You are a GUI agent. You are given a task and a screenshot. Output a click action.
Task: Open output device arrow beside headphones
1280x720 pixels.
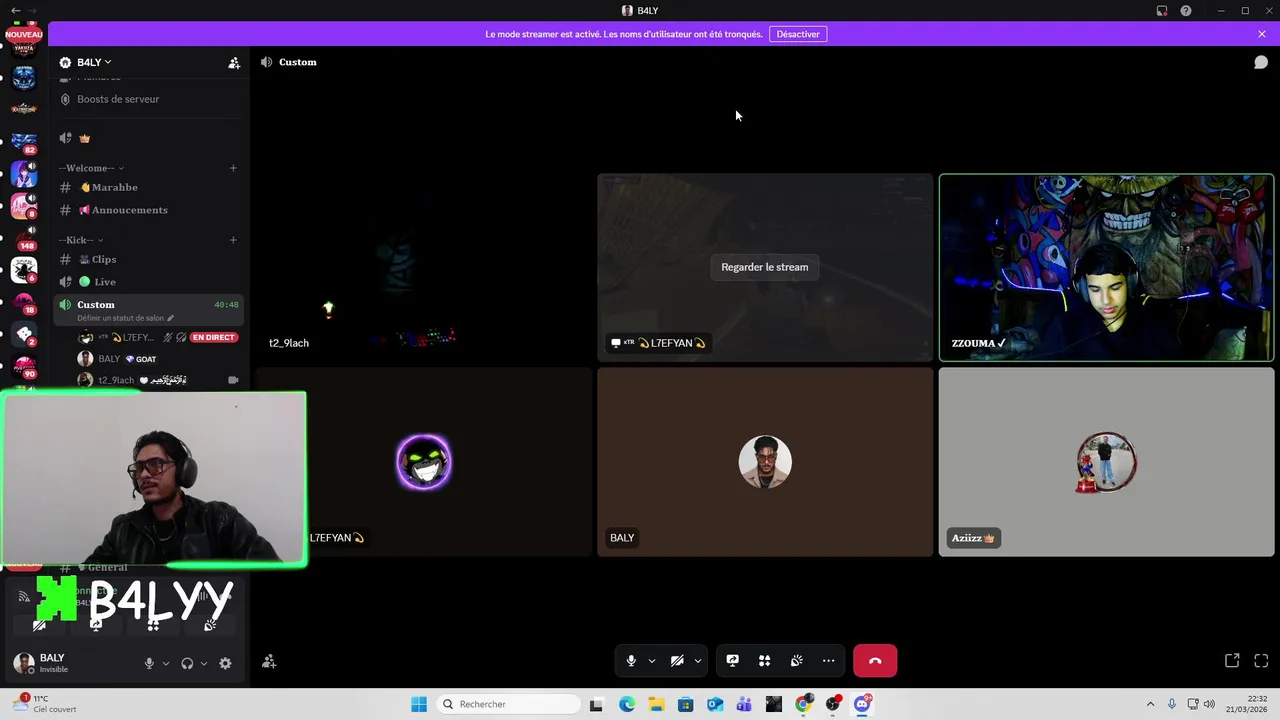pos(204,663)
